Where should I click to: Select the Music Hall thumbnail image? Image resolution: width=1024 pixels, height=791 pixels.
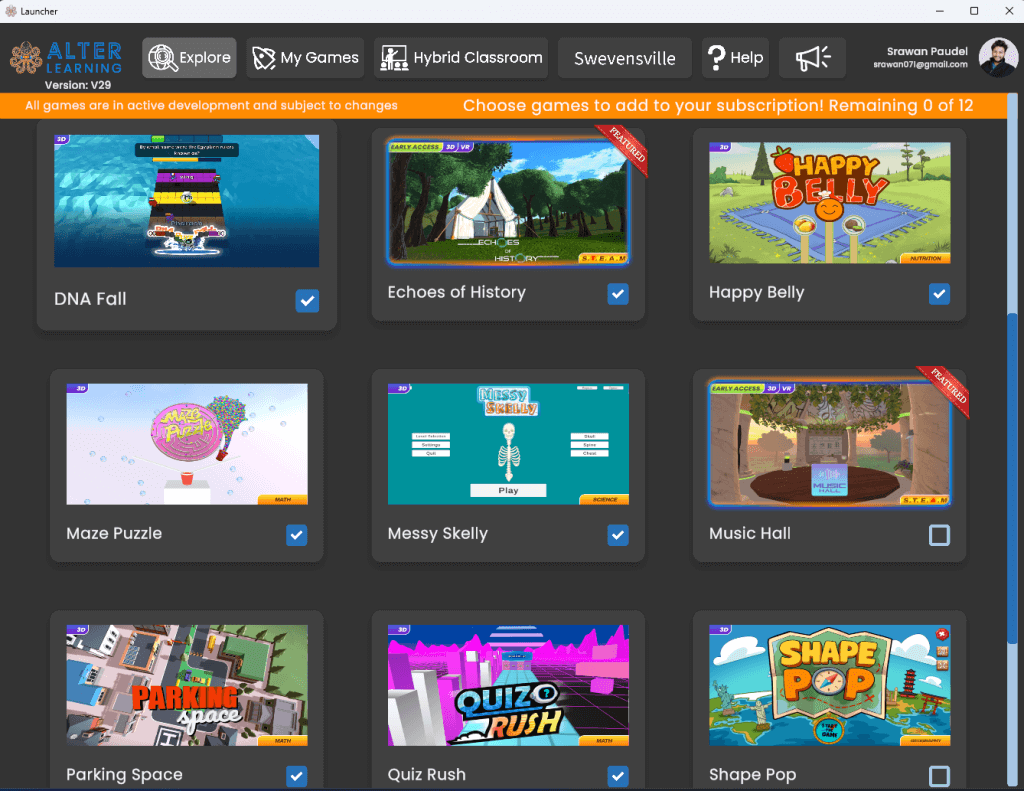(x=829, y=444)
